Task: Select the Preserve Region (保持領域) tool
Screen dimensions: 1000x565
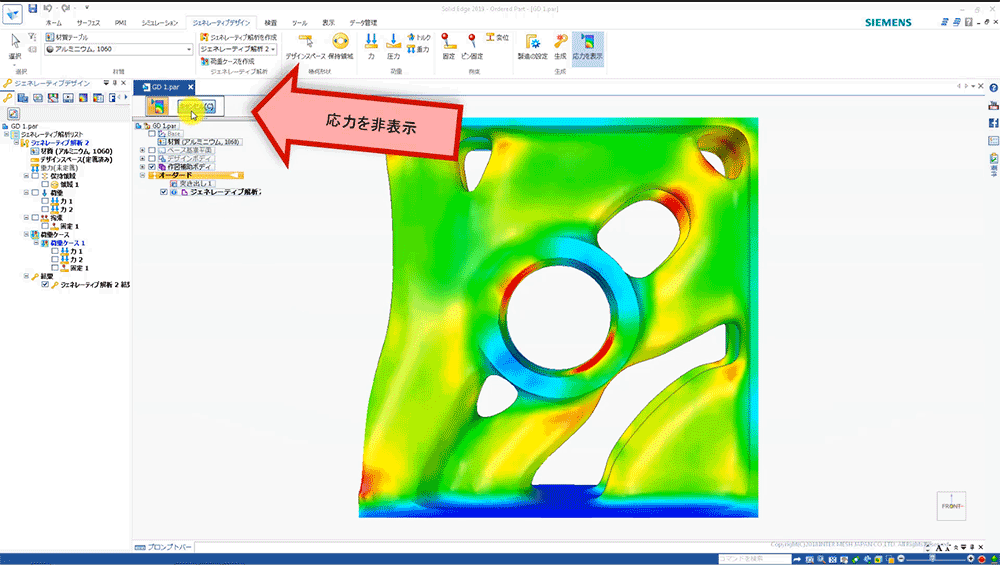Action: pyautogui.click(x=340, y=44)
